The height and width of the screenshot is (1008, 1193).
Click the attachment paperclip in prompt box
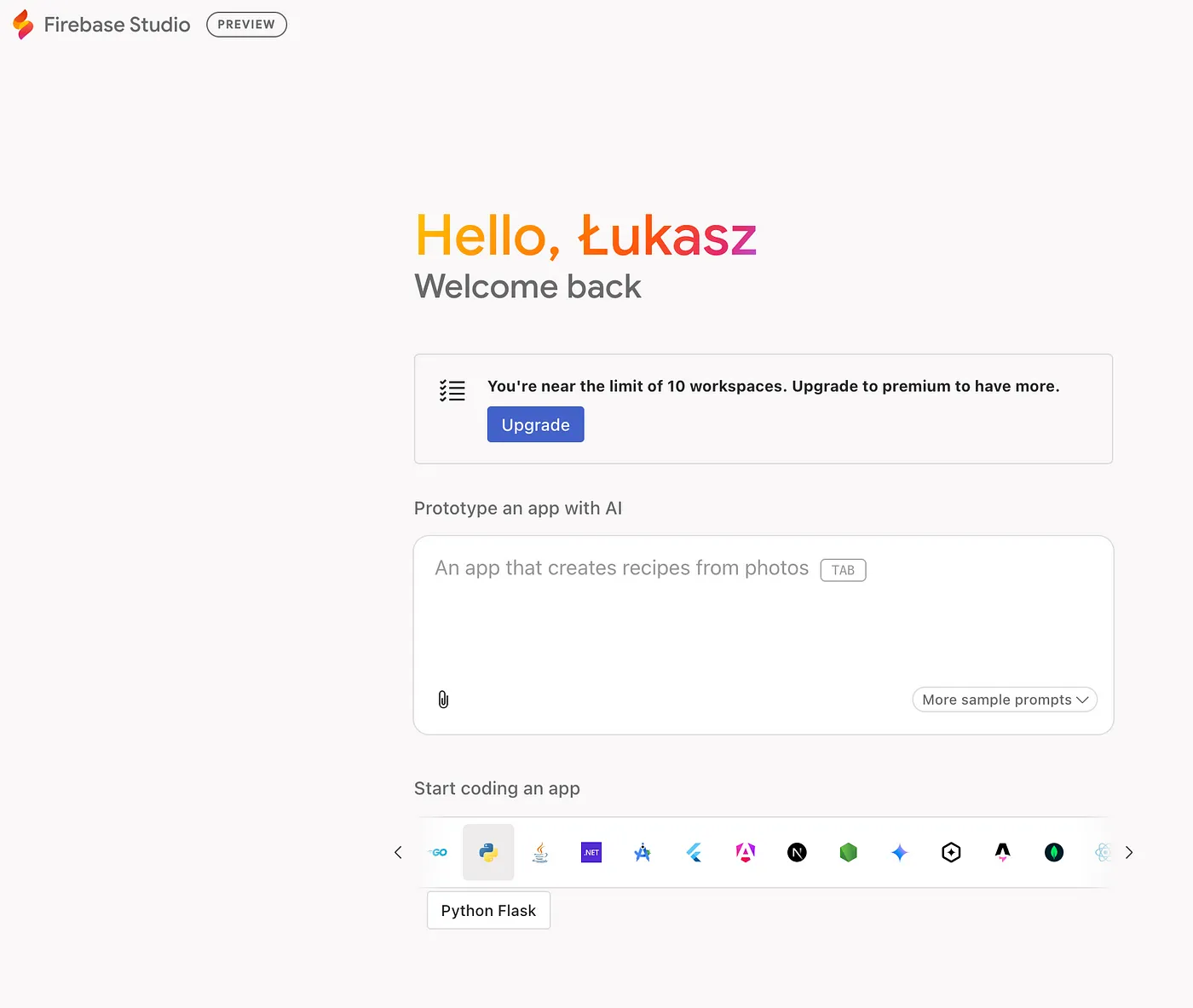pyautogui.click(x=442, y=699)
